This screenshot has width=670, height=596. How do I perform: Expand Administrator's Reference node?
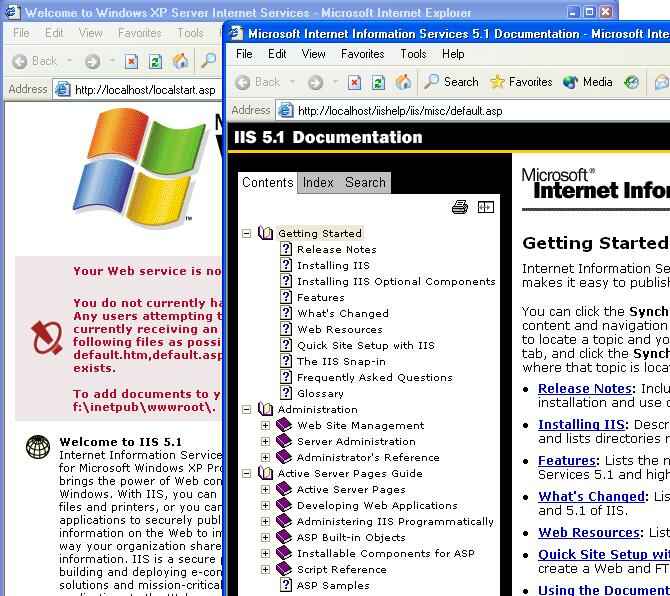pyautogui.click(x=265, y=458)
